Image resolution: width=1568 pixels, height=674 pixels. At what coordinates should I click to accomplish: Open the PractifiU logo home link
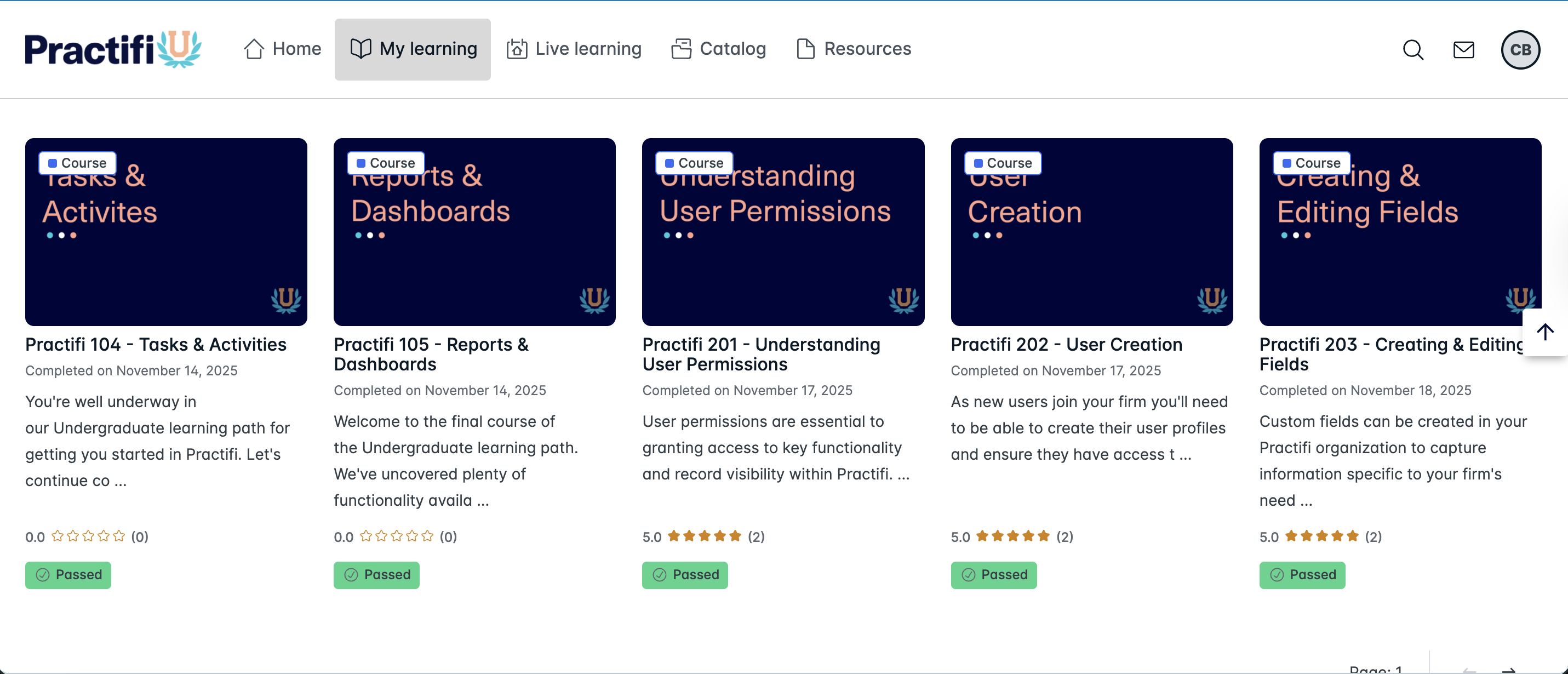[113, 49]
